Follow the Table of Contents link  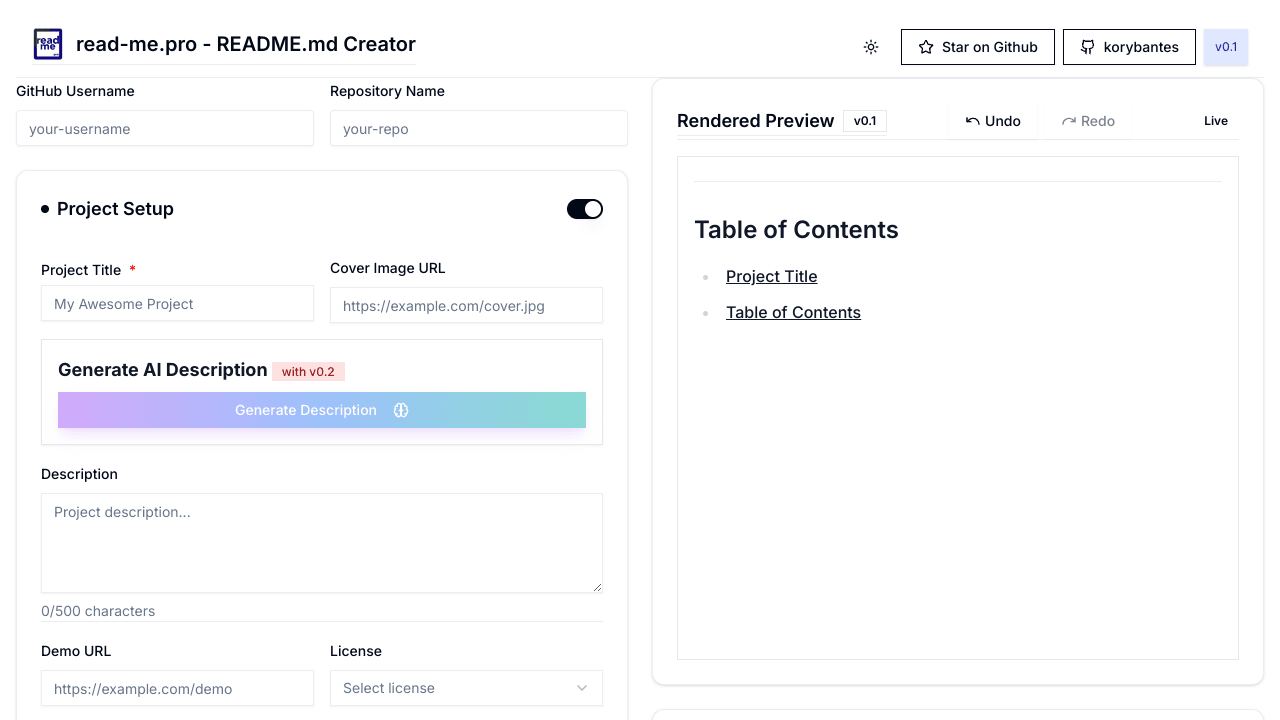793,312
